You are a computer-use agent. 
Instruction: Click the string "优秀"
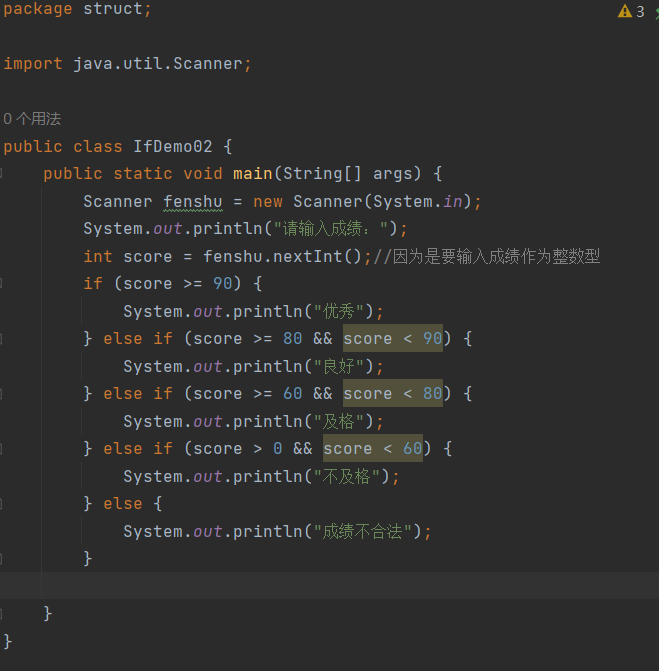point(338,312)
